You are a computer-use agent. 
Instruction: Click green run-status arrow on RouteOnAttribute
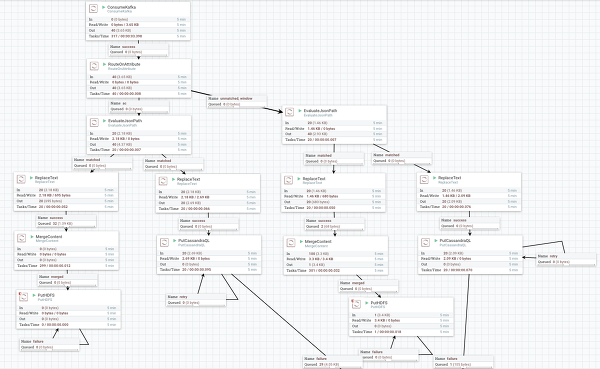coord(104,64)
